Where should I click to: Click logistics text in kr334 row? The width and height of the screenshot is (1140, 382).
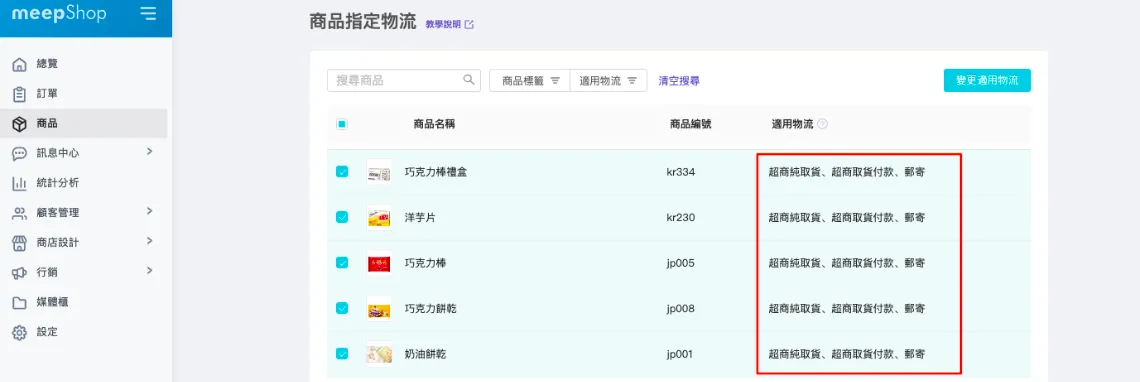[x=847, y=172]
